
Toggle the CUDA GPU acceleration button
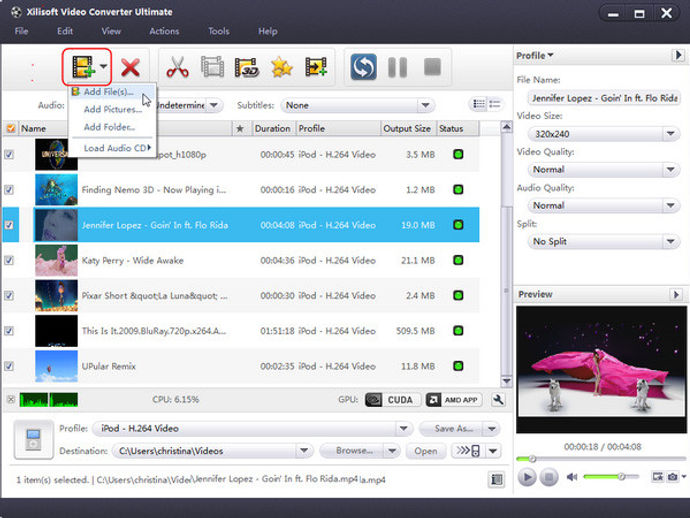pyautogui.click(x=393, y=400)
